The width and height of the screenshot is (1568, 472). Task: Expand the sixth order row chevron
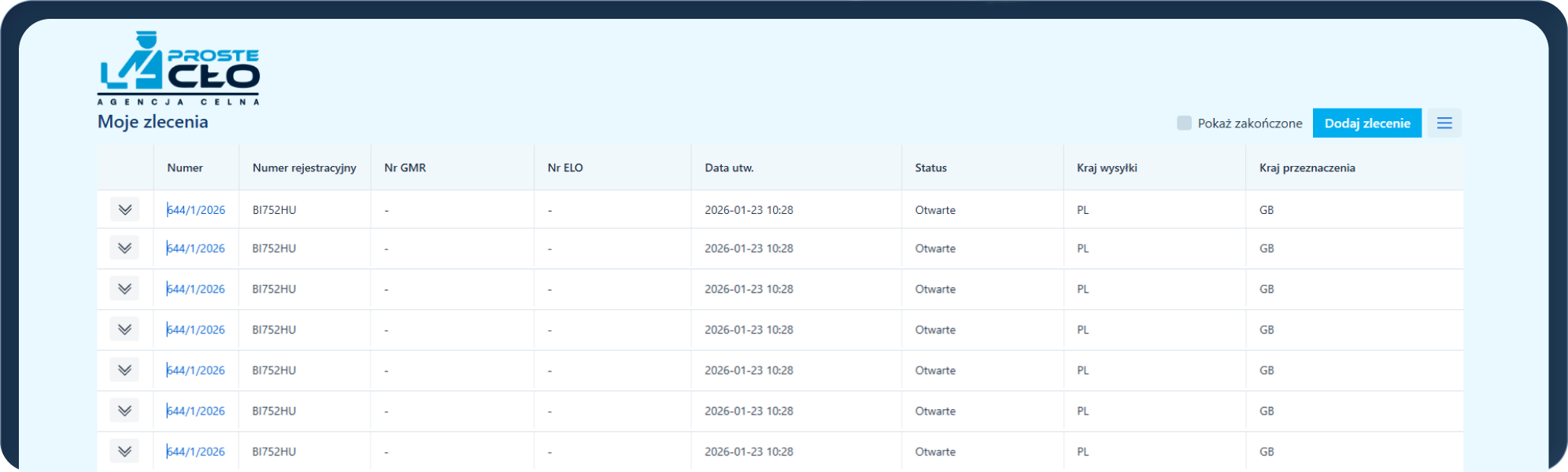point(124,411)
